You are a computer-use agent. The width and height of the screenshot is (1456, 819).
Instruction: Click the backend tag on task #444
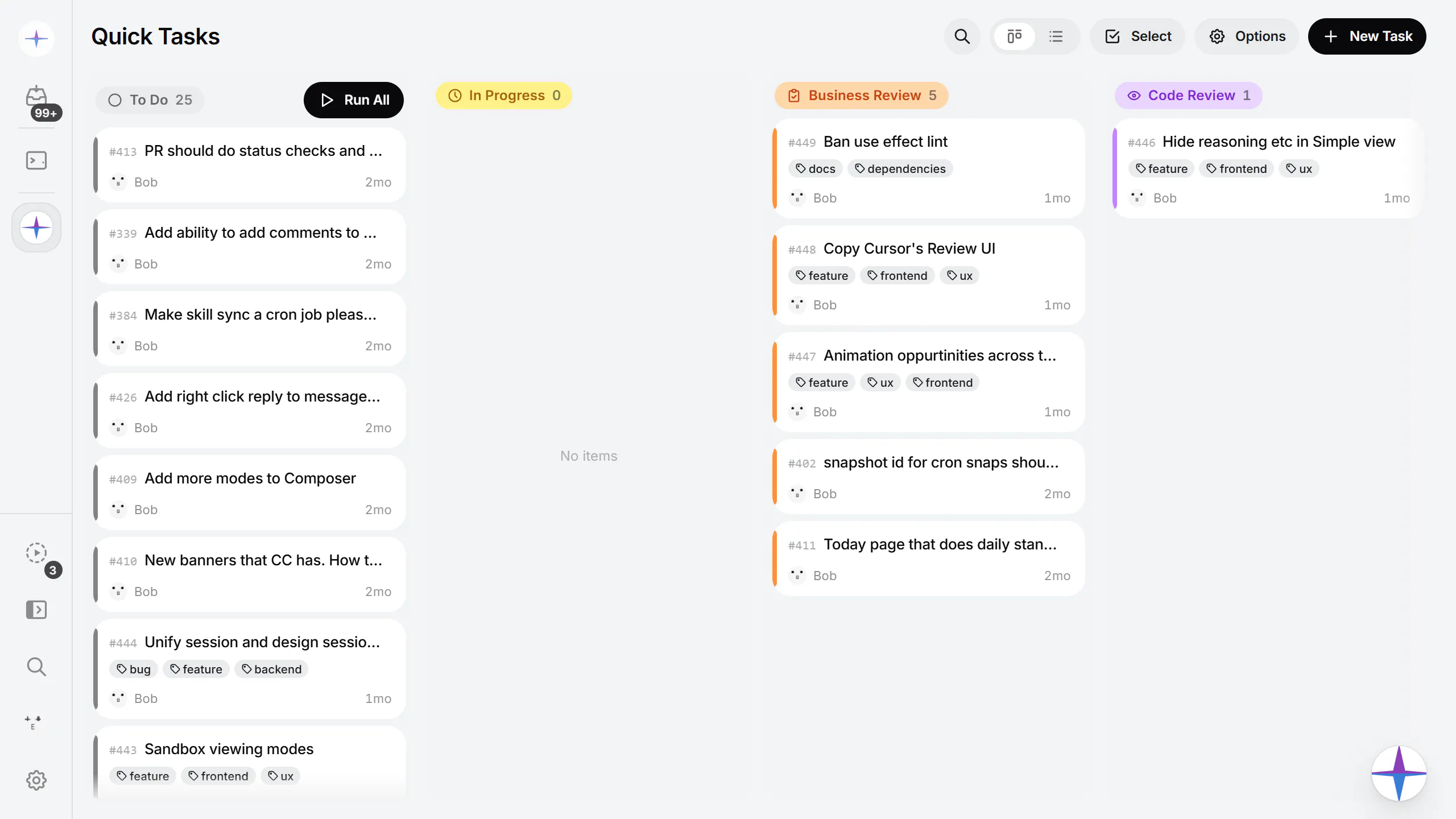pyautogui.click(x=271, y=669)
